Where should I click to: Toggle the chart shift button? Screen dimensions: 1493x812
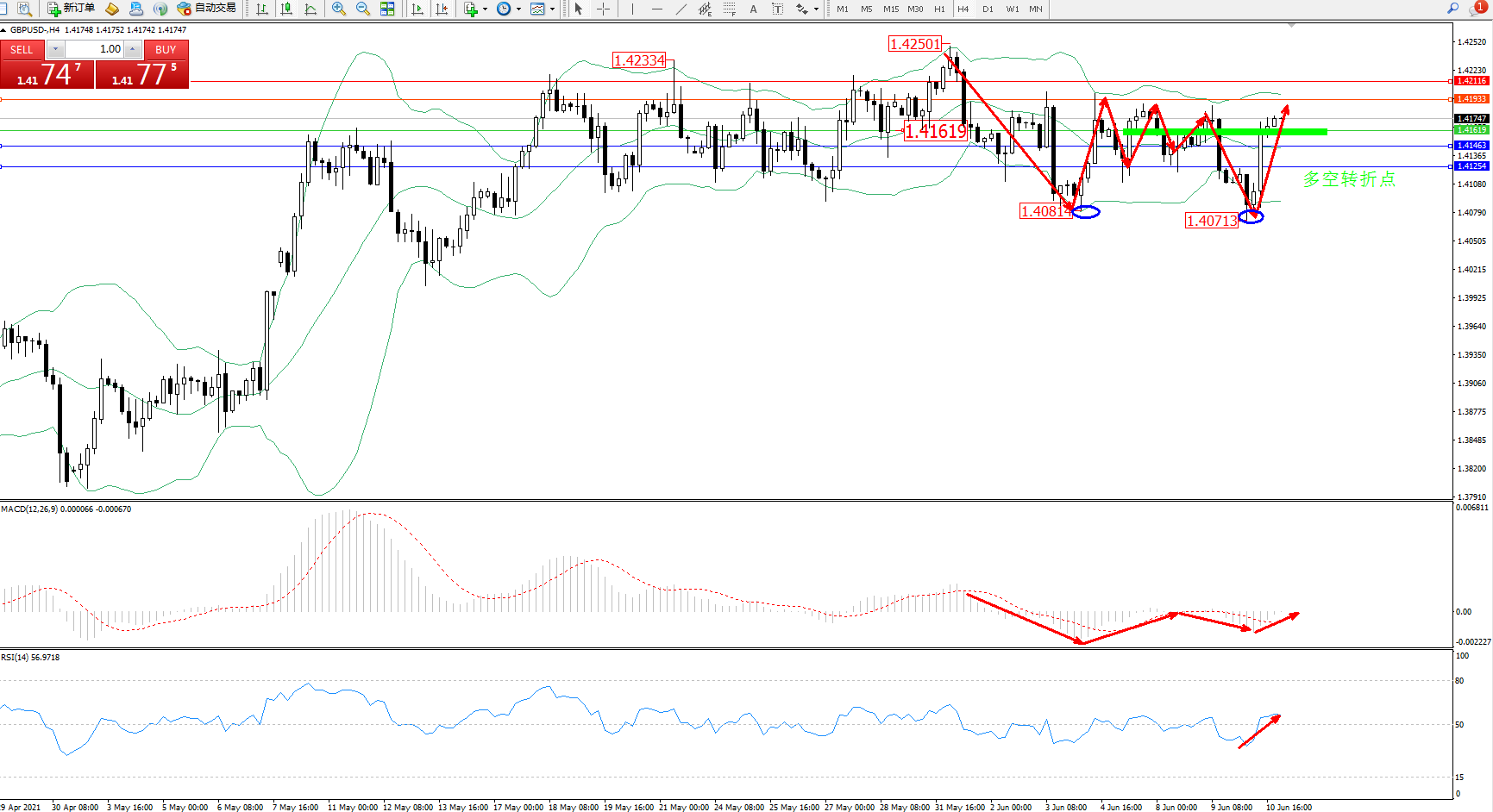click(x=442, y=9)
